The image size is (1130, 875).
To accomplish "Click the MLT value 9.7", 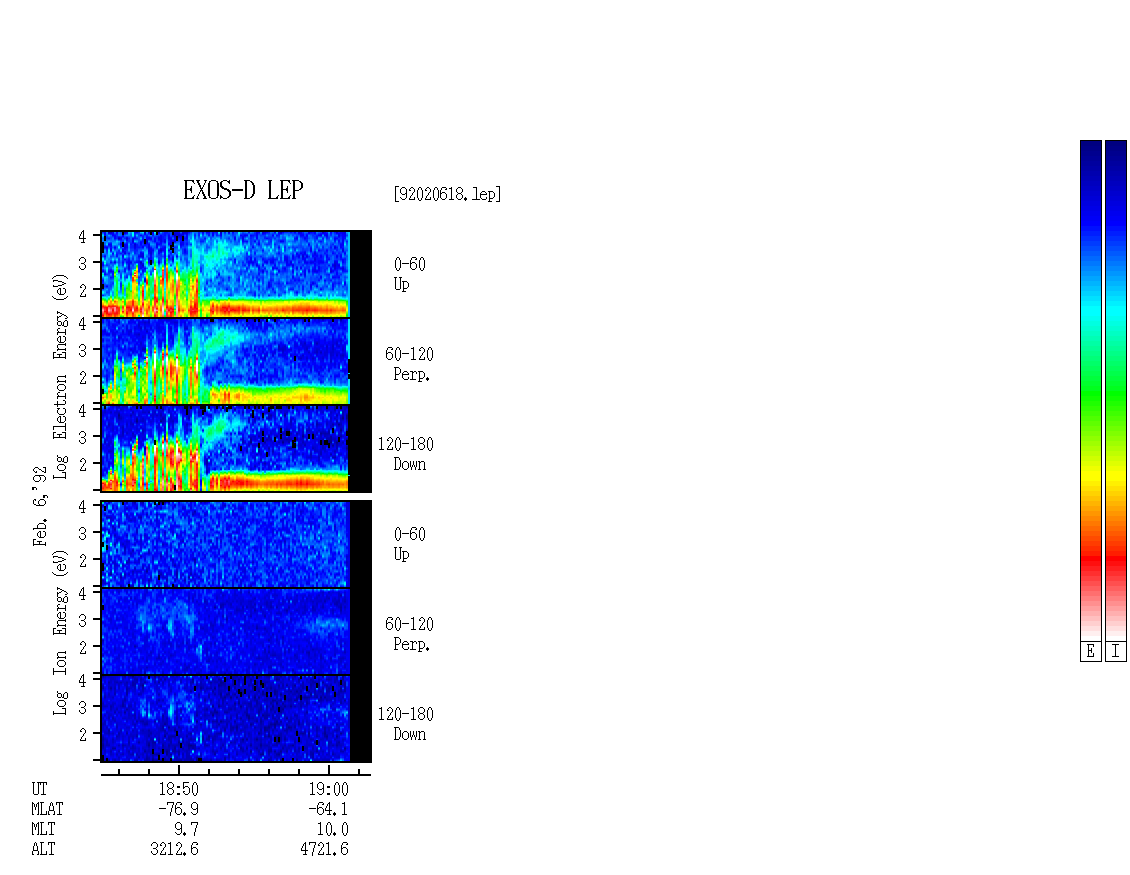I will (187, 830).
